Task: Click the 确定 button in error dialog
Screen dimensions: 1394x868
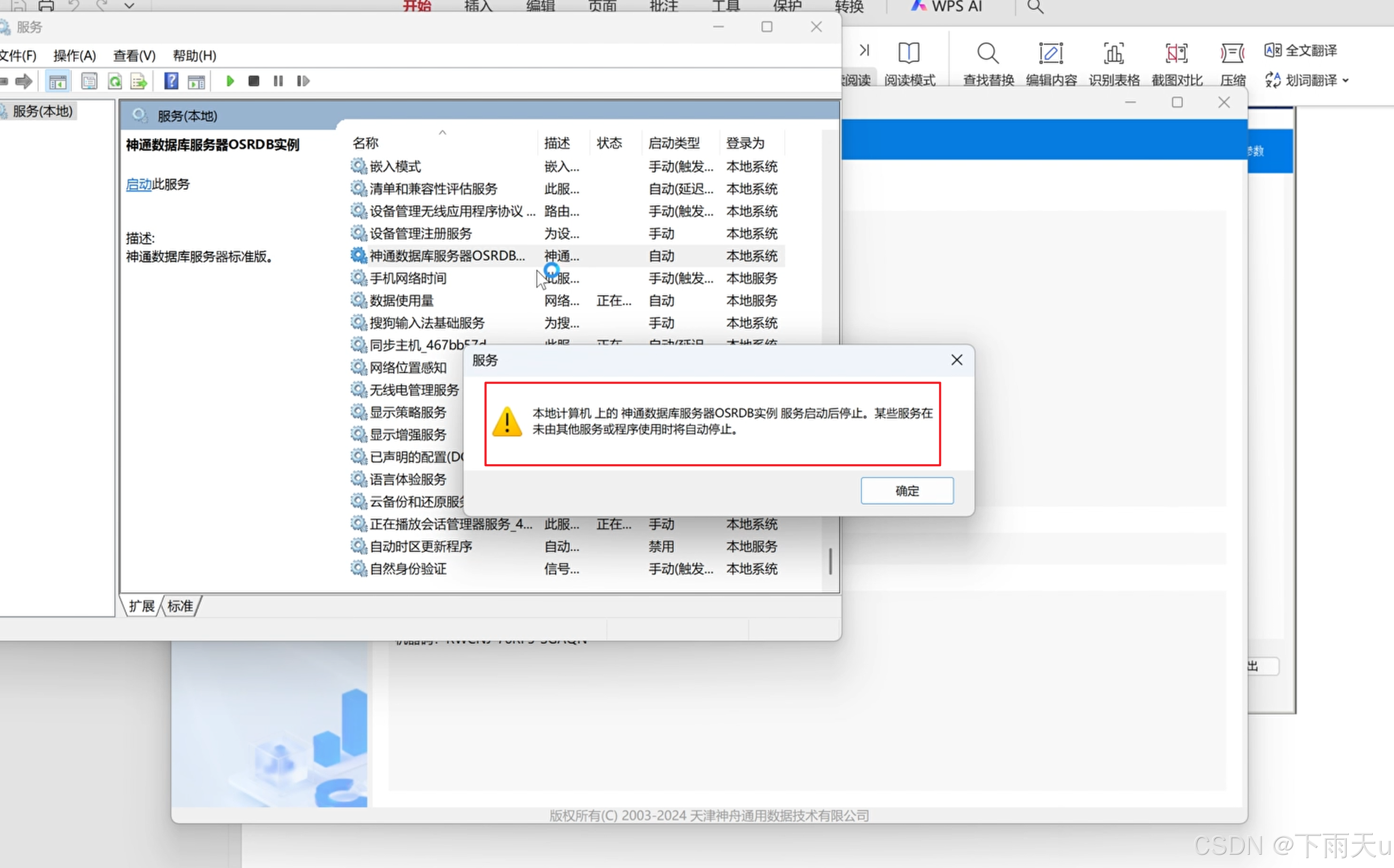Action: (906, 491)
